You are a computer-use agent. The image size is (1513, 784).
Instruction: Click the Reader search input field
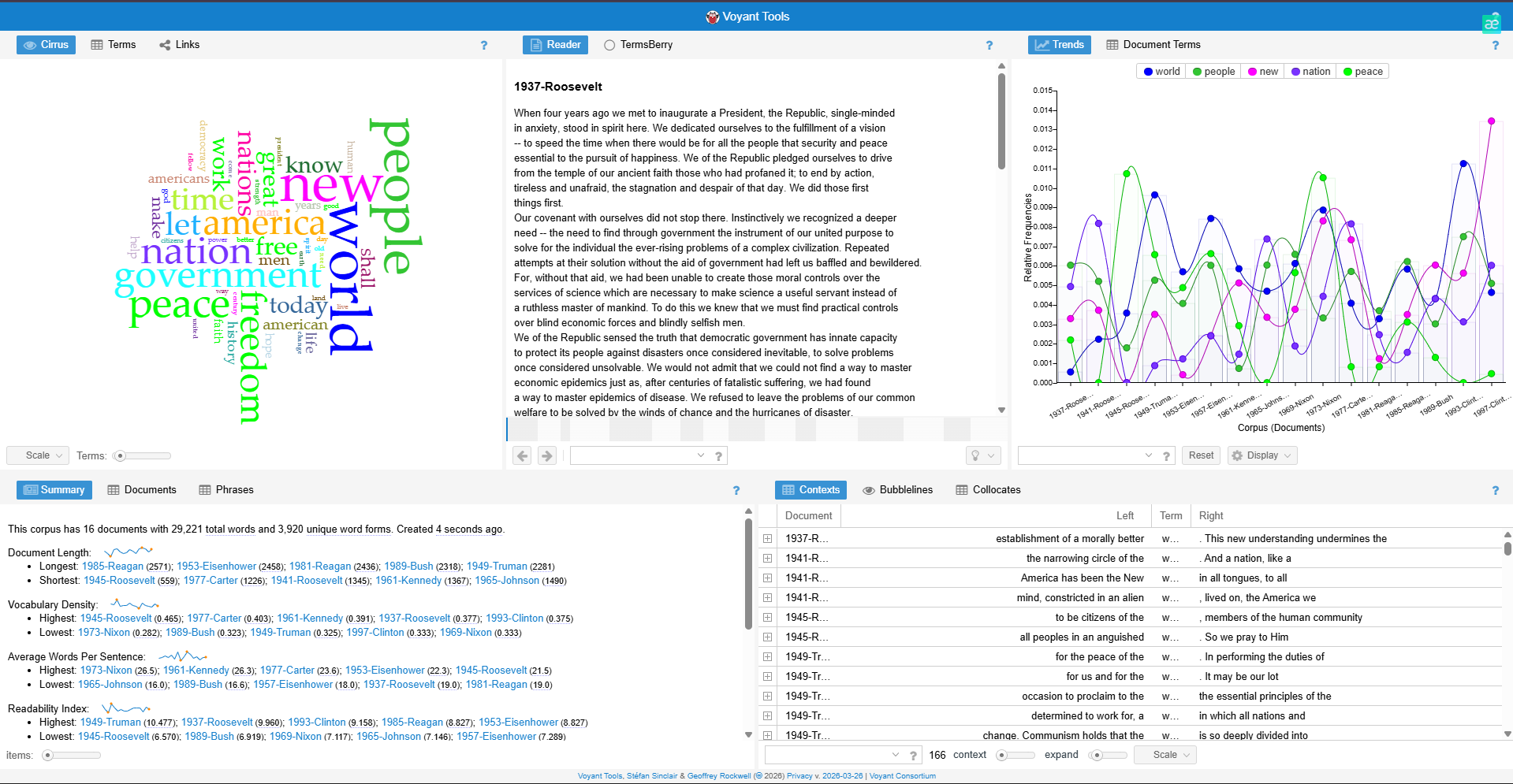tap(635, 455)
